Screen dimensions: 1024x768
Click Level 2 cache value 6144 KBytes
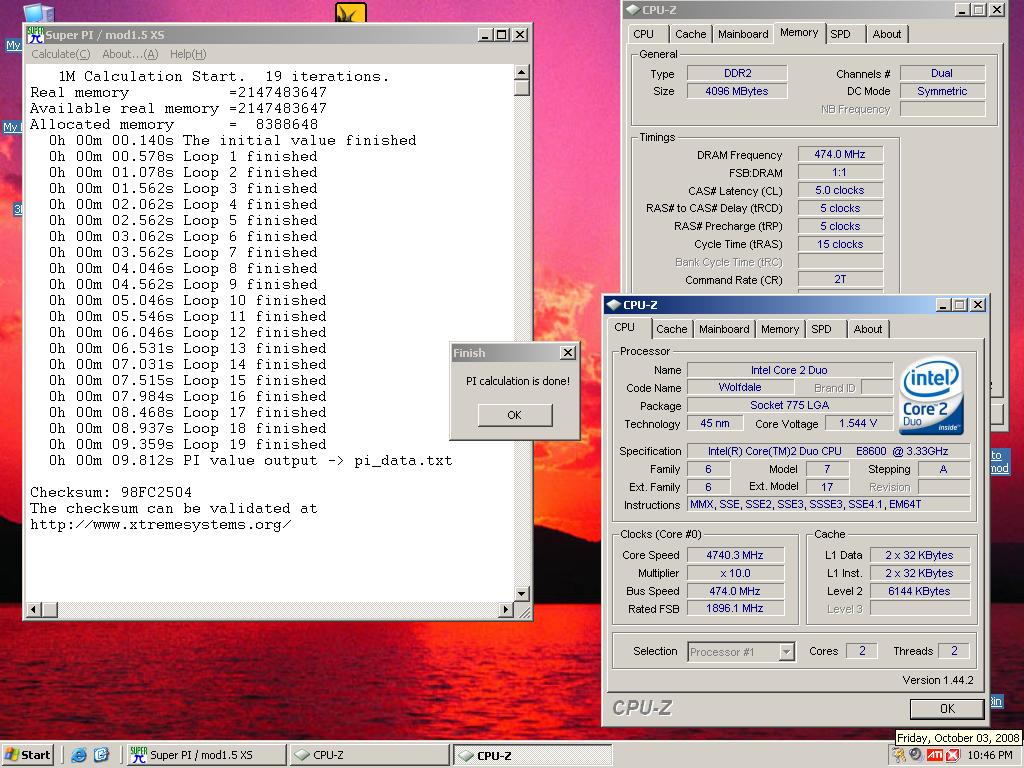[919, 591]
